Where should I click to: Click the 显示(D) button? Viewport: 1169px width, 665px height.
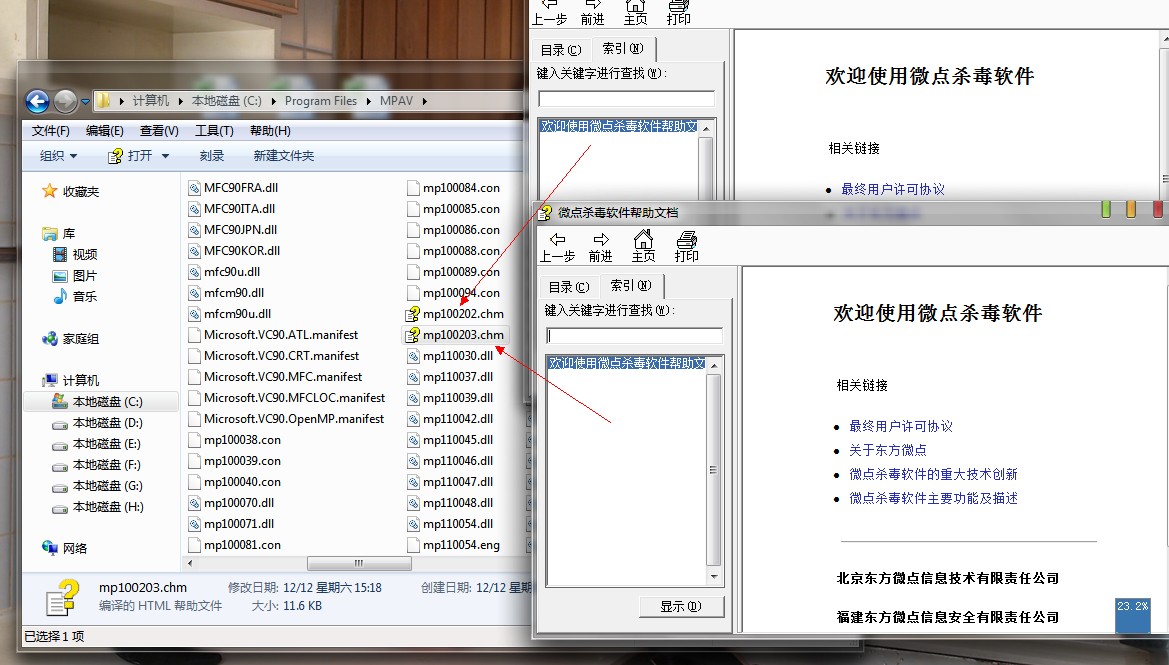681,607
